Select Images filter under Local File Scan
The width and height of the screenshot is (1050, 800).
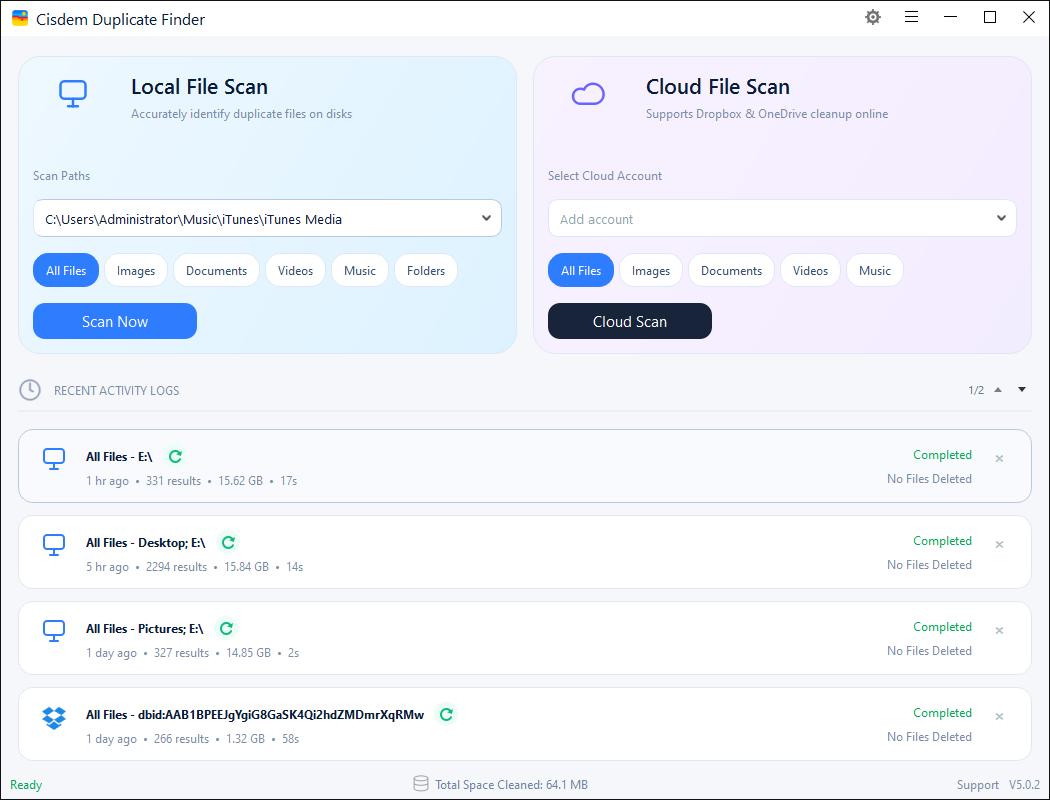(x=136, y=270)
